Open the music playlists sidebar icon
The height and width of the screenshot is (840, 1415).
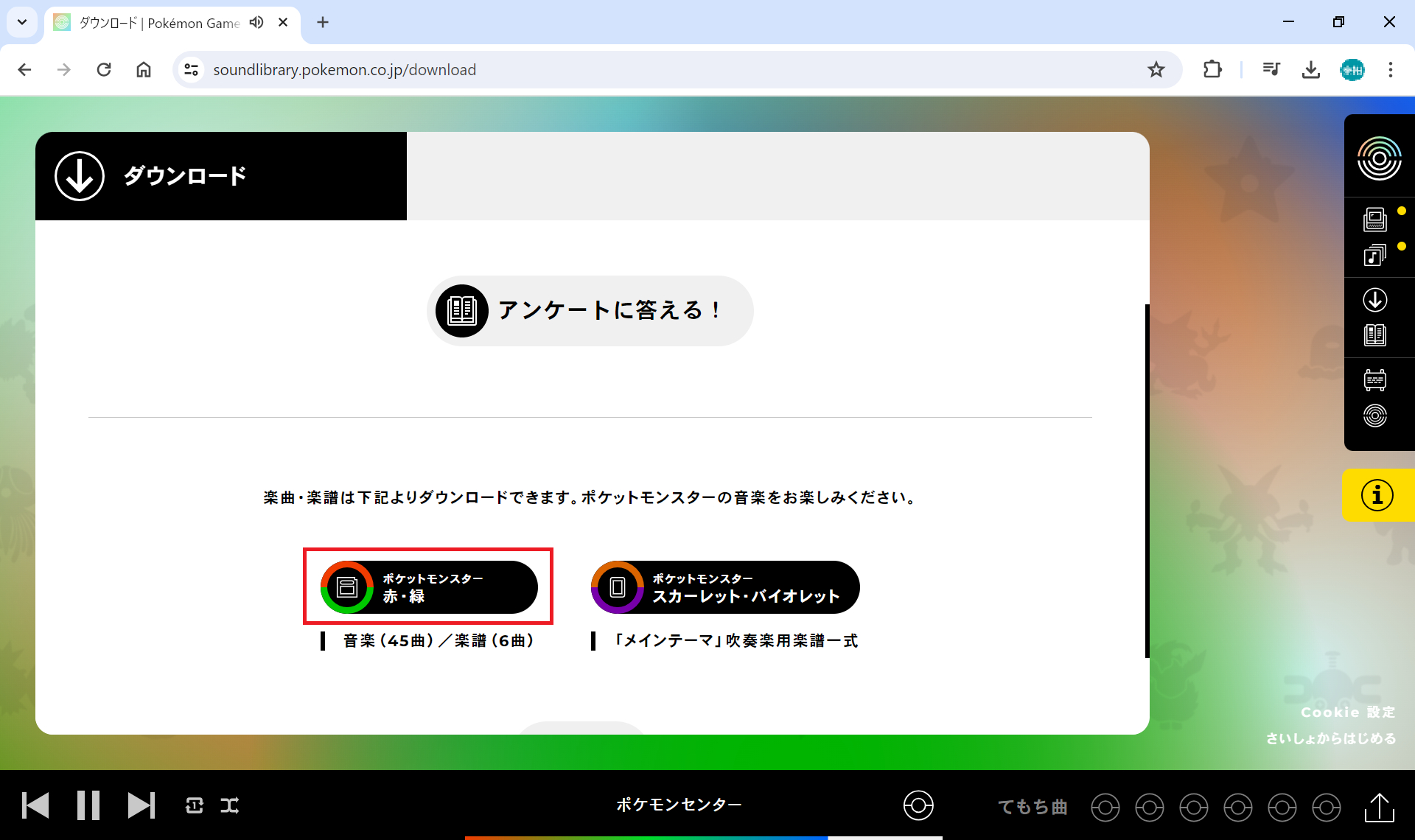tap(1375, 255)
